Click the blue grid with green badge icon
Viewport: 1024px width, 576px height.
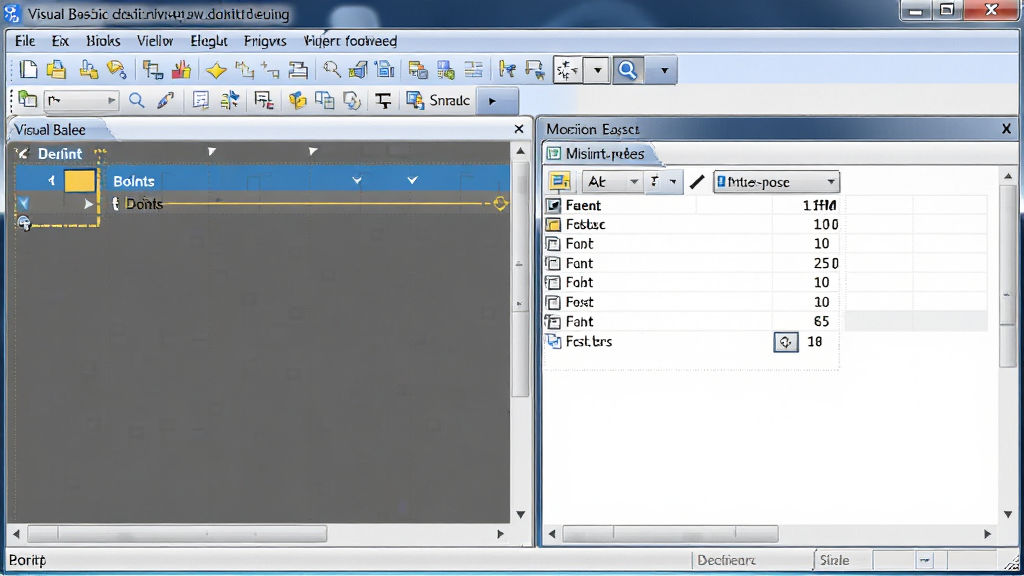[446, 69]
